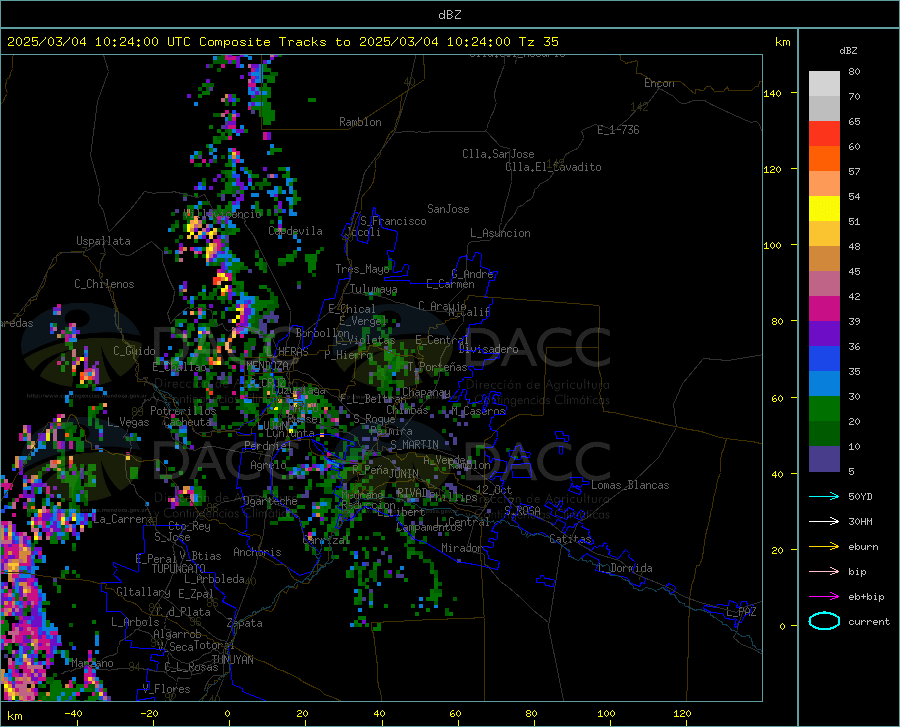Image resolution: width=900 pixels, height=727 pixels.
Task: Select the slate swatch between 10 and 5
Action: click(x=824, y=459)
